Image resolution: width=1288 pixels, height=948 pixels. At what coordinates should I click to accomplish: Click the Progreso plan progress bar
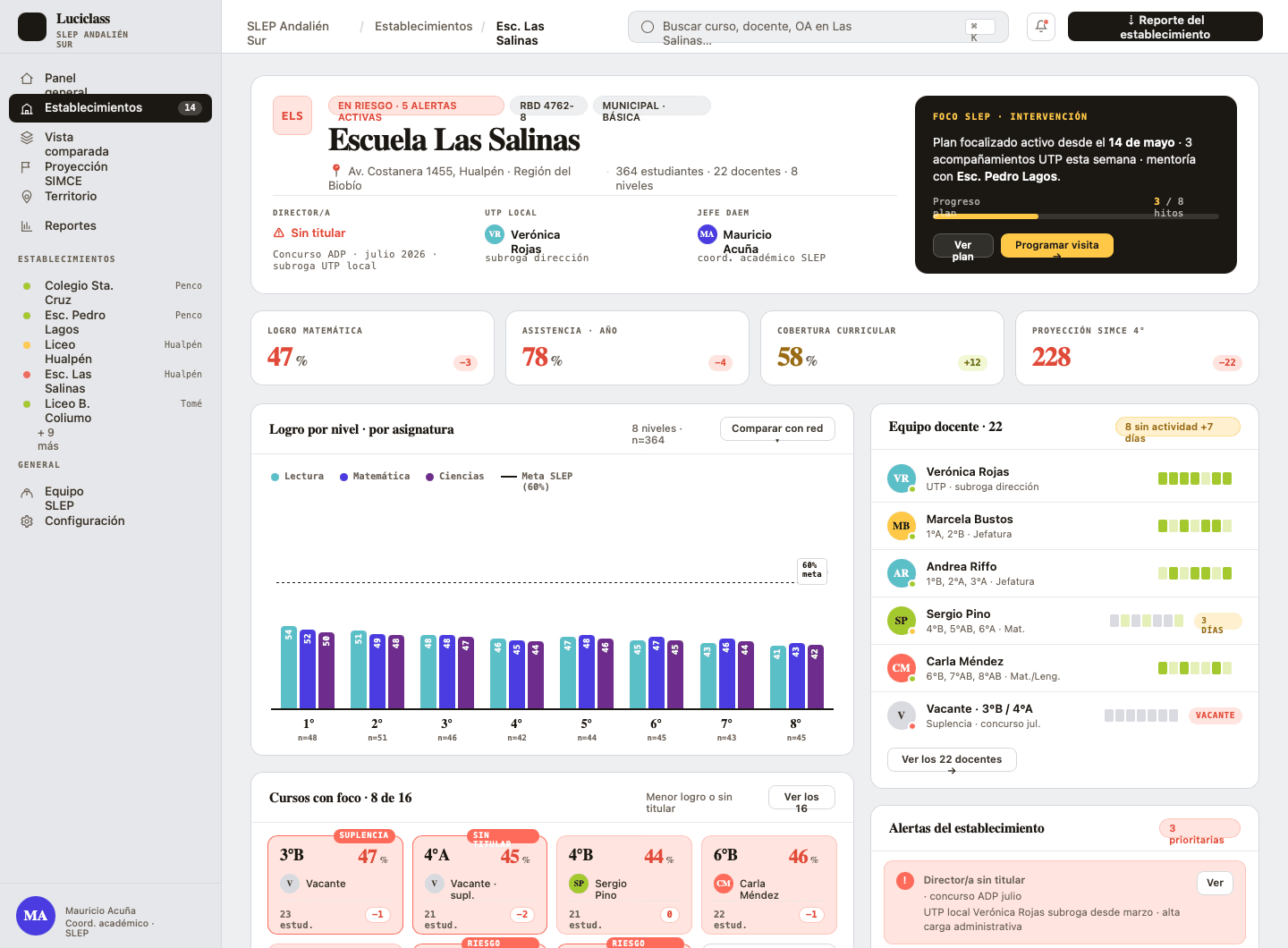pyautogui.click(x=1075, y=216)
